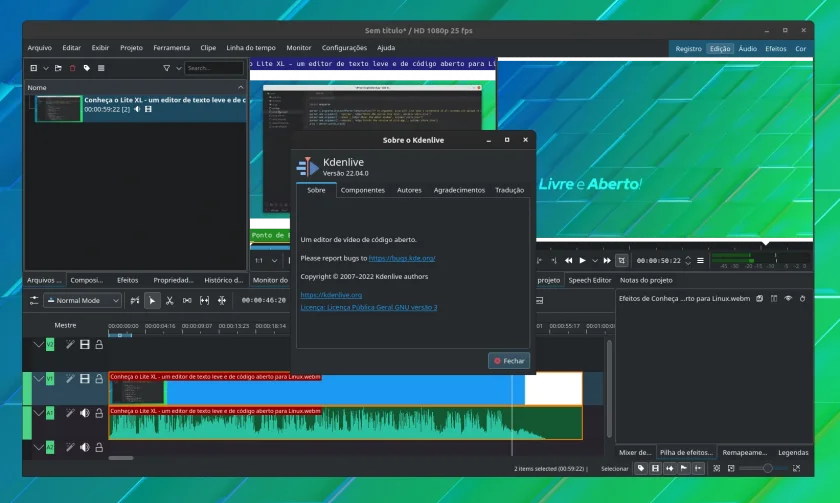Collapse the A2 track chevron
The width and height of the screenshot is (840, 503).
(38, 447)
